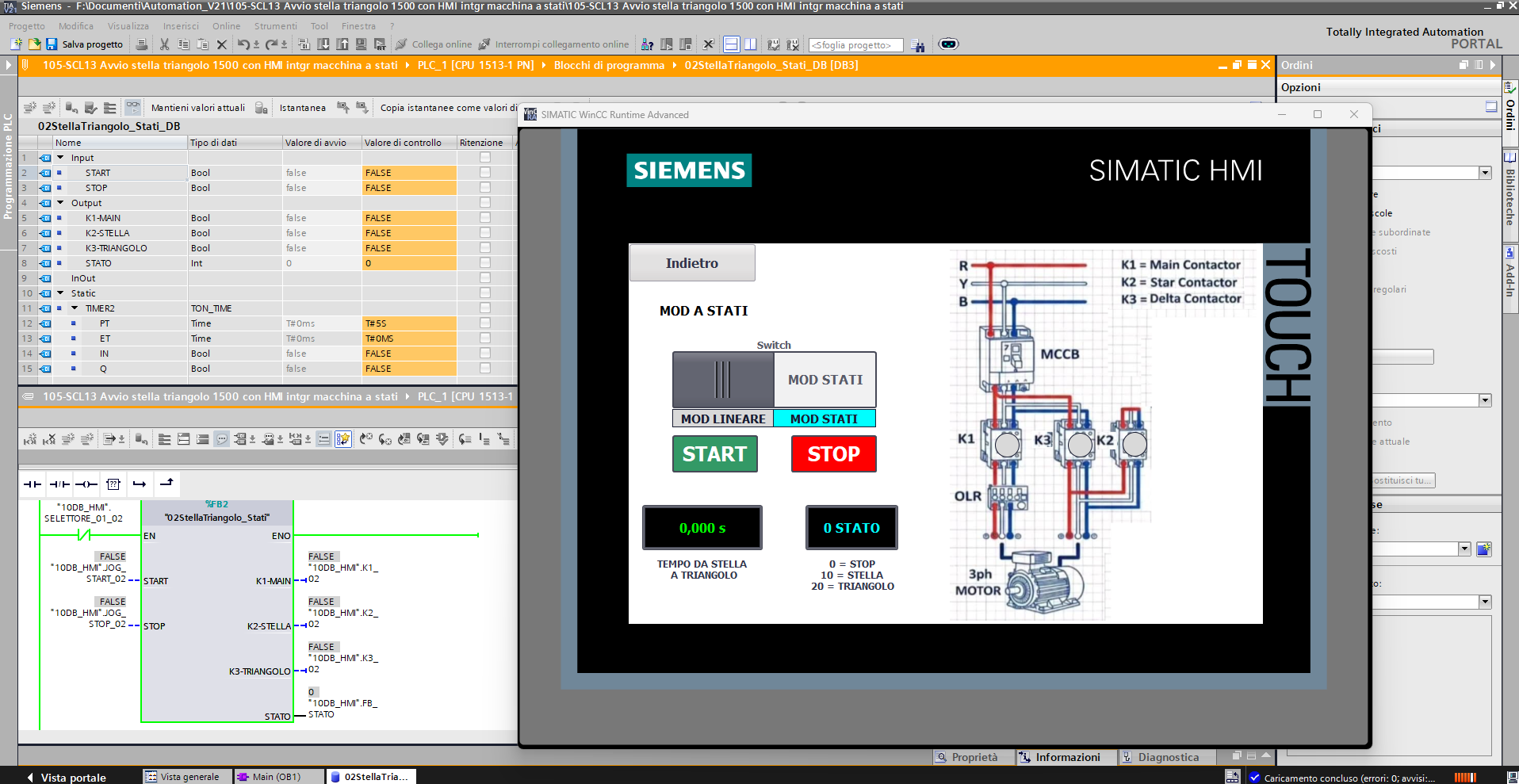Tick the Ritenzione checkbox for K1-MAIN
The height and width of the screenshot is (784, 1519).
(485, 217)
